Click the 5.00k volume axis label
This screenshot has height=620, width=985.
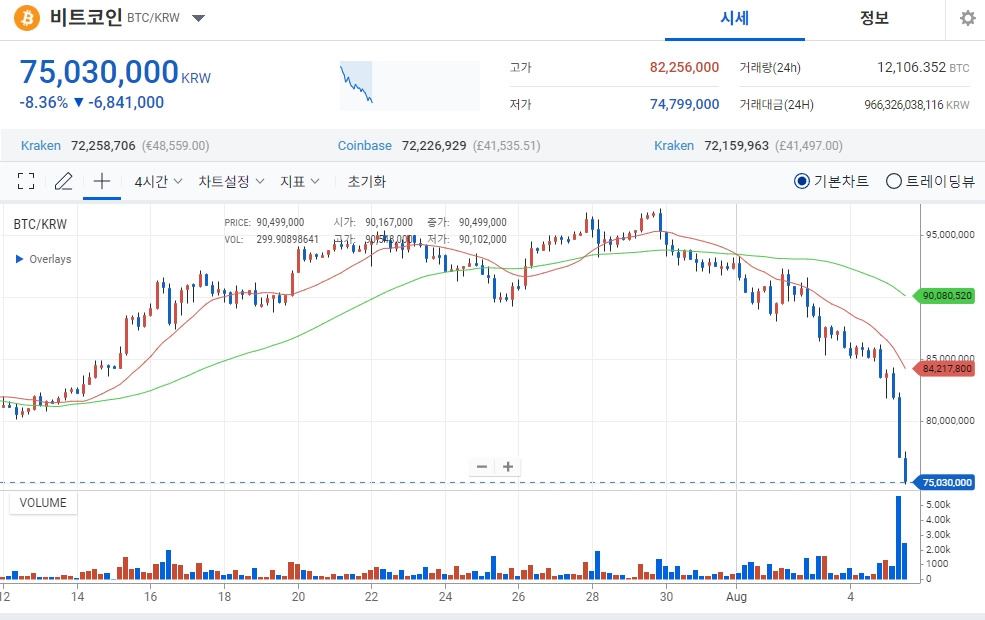[x=939, y=504]
